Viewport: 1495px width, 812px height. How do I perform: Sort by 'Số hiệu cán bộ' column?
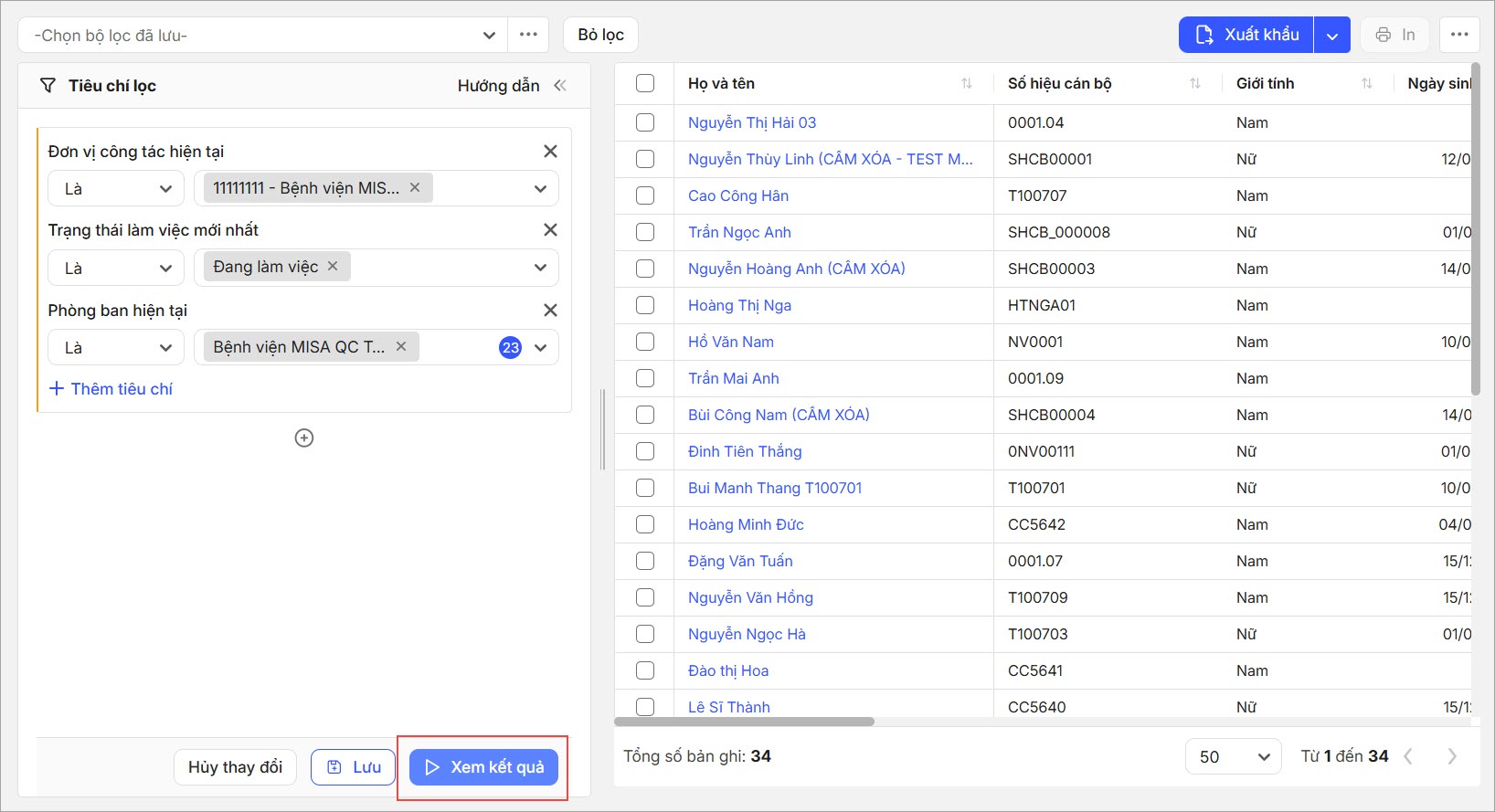tap(1194, 84)
